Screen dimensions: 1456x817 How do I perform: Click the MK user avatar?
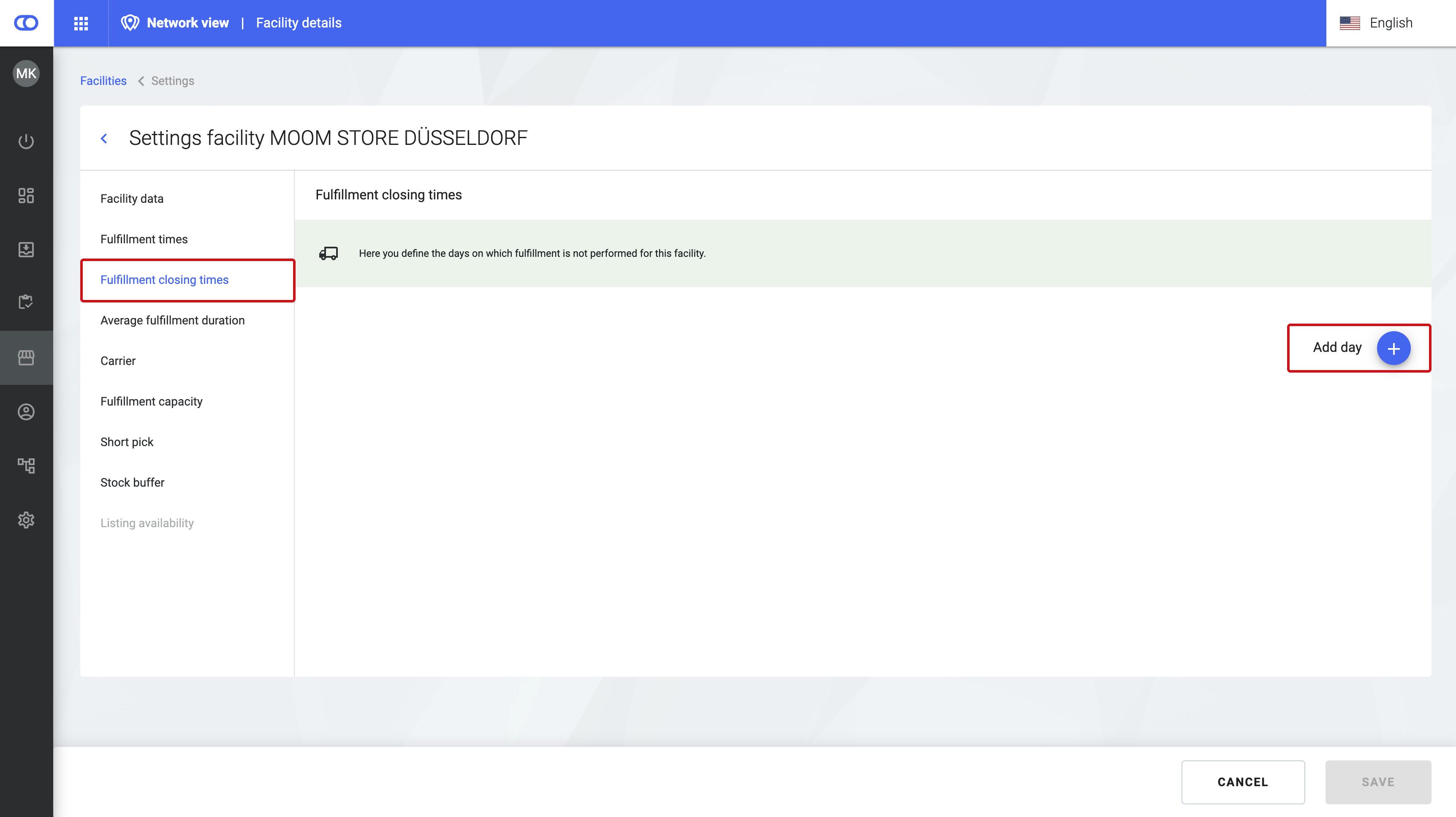[x=26, y=74]
